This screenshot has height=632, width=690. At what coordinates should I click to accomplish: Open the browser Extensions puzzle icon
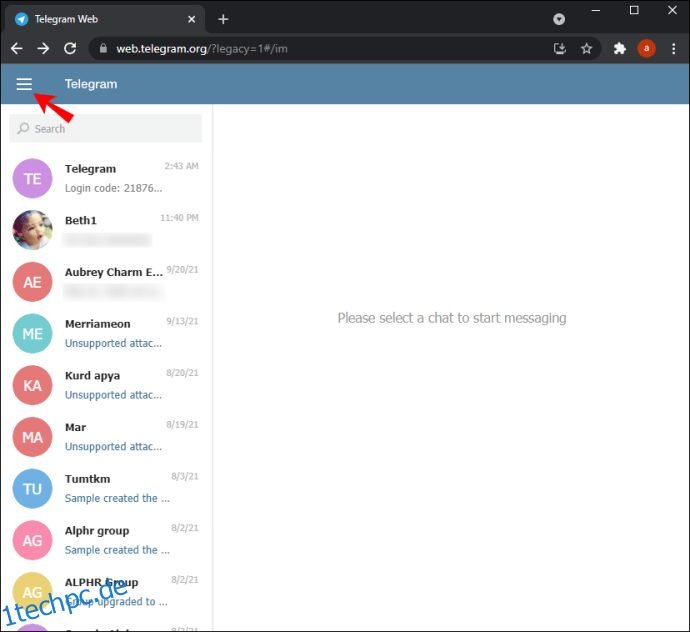coord(620,48)
